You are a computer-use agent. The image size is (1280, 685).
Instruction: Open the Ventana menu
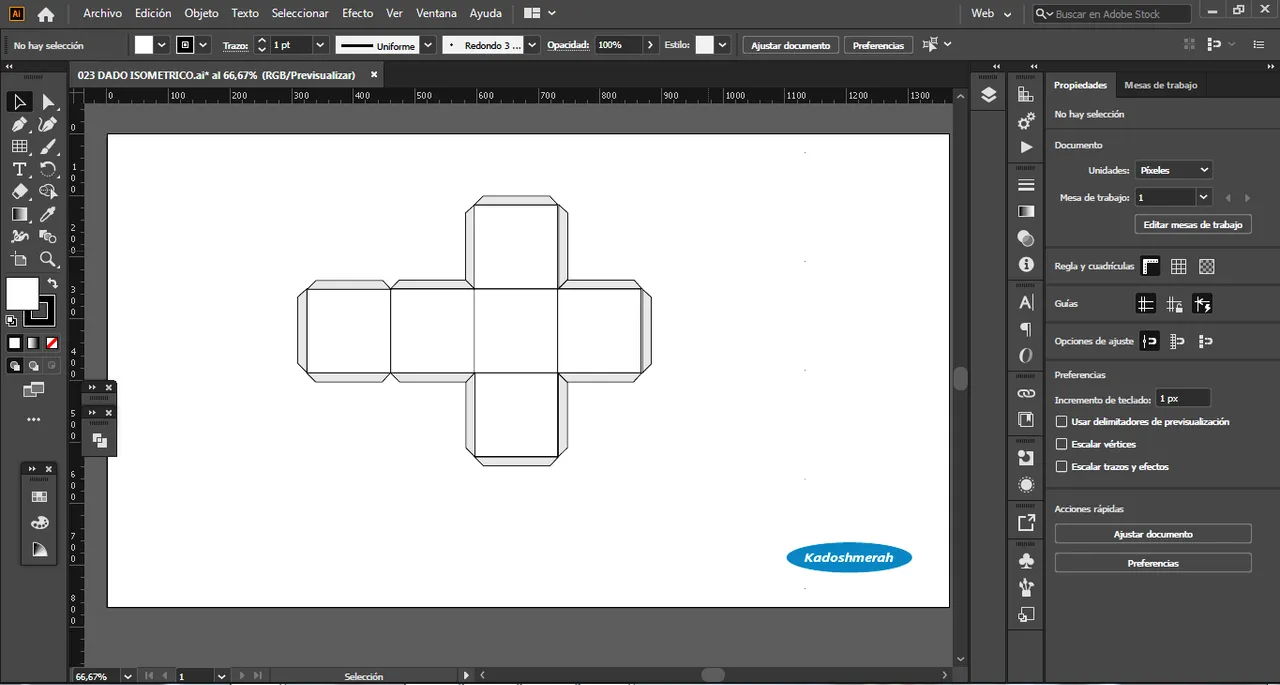point(436,14)
